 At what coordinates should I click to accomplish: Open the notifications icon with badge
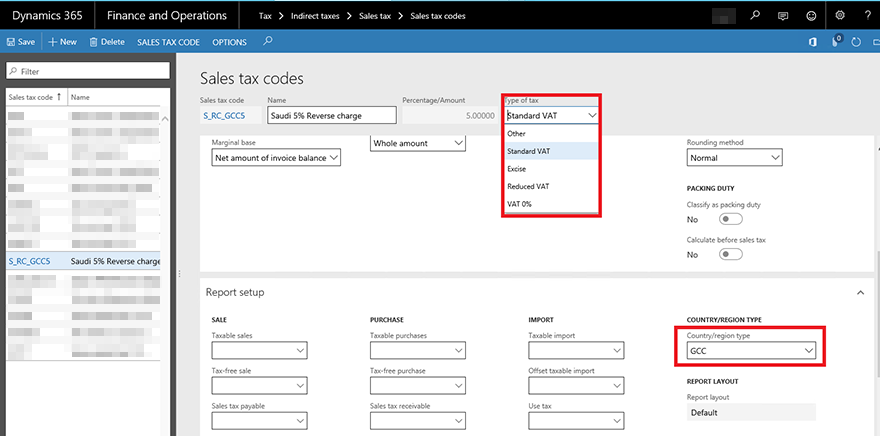click(837, 41)
